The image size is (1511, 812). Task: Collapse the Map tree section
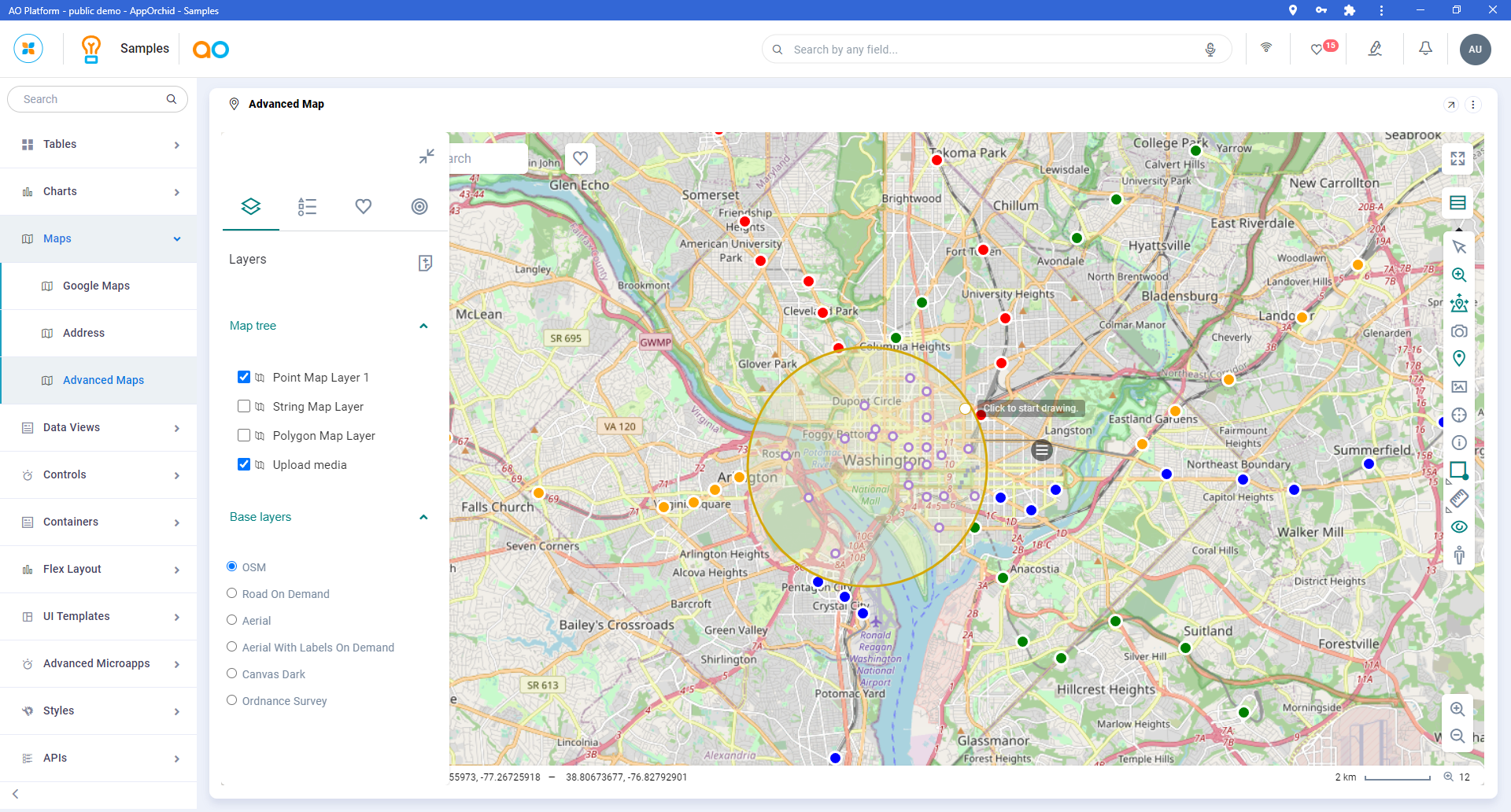click(423, 326)
